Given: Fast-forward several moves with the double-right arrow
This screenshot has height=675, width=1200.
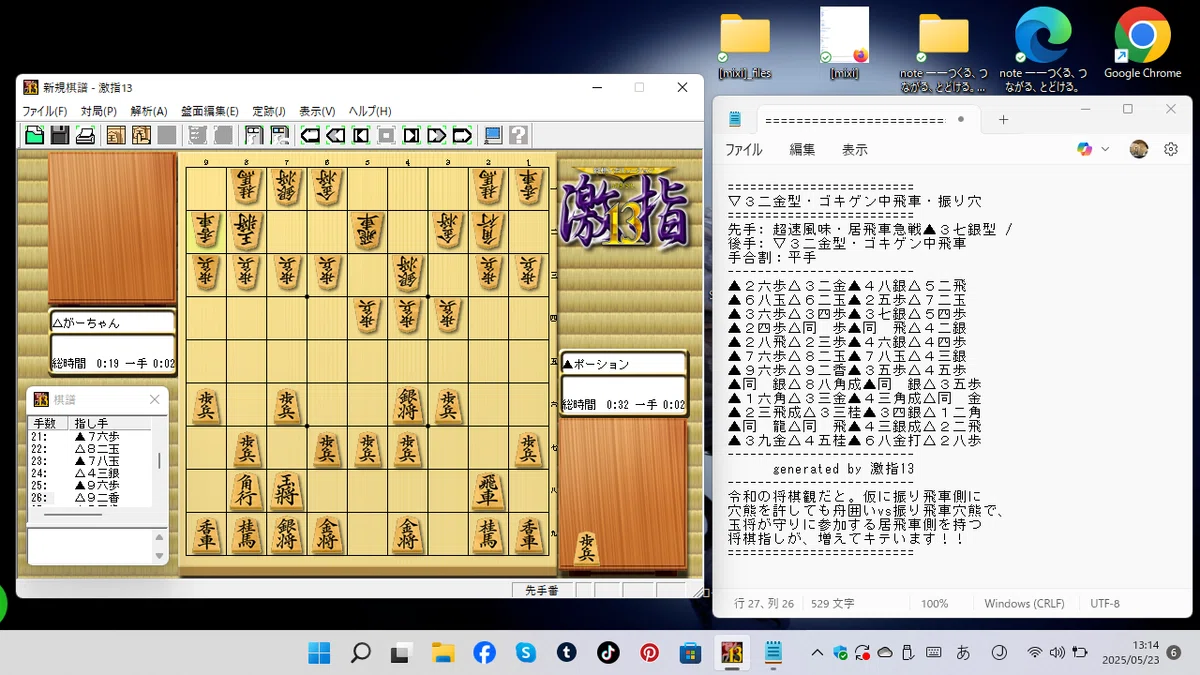Looking at the screenshot, I should [437, 135].
